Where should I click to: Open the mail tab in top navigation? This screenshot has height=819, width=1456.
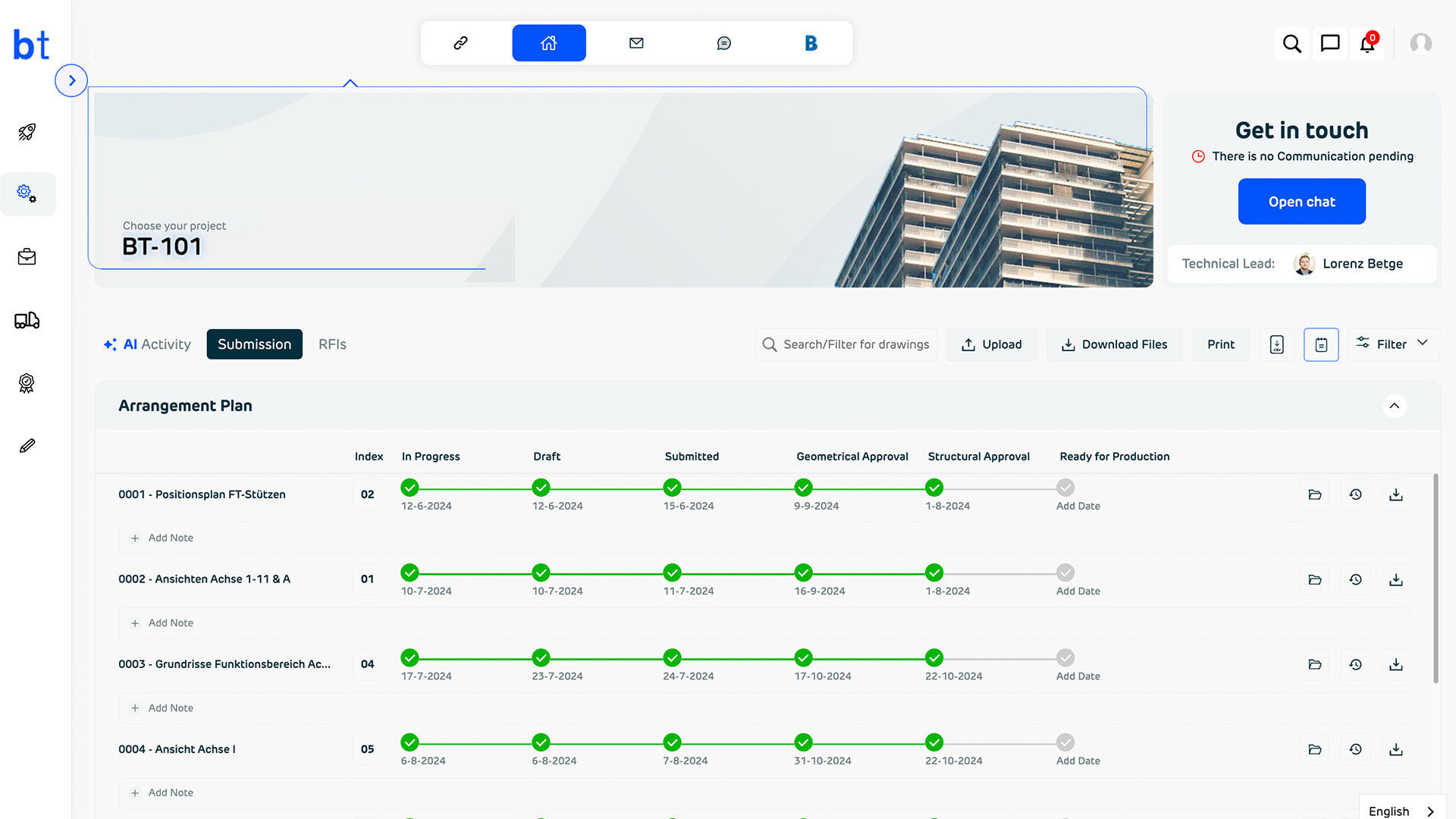point(636,43)
